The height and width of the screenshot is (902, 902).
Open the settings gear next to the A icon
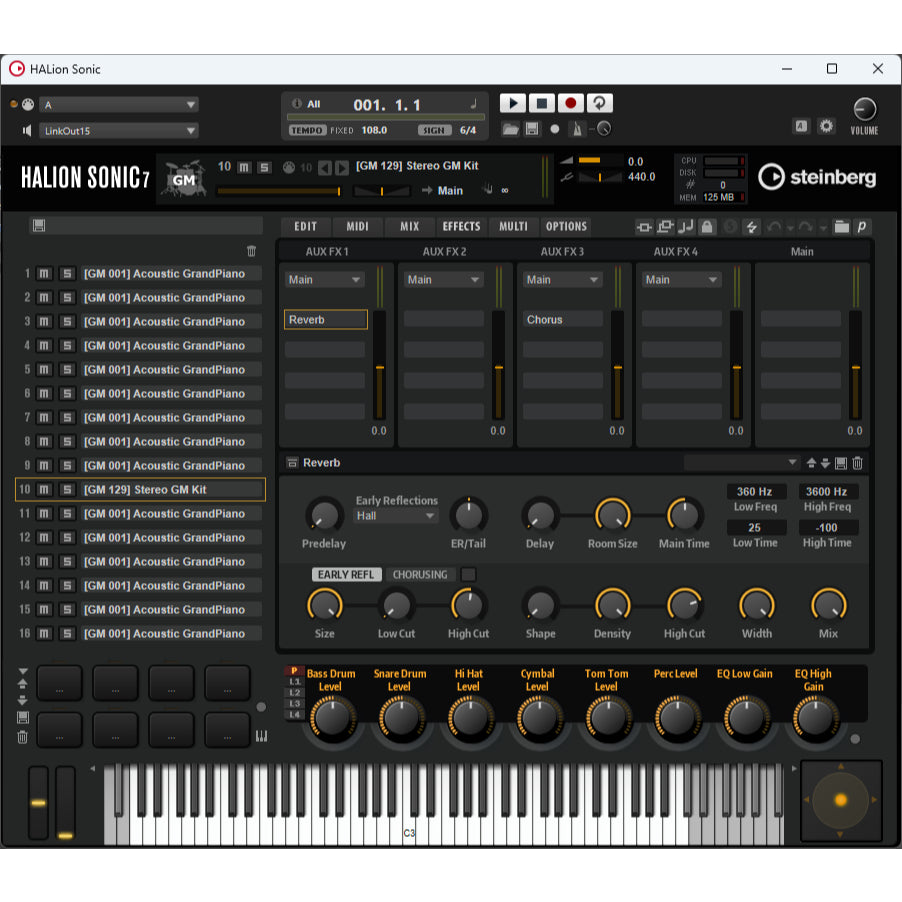coord(826,127)
